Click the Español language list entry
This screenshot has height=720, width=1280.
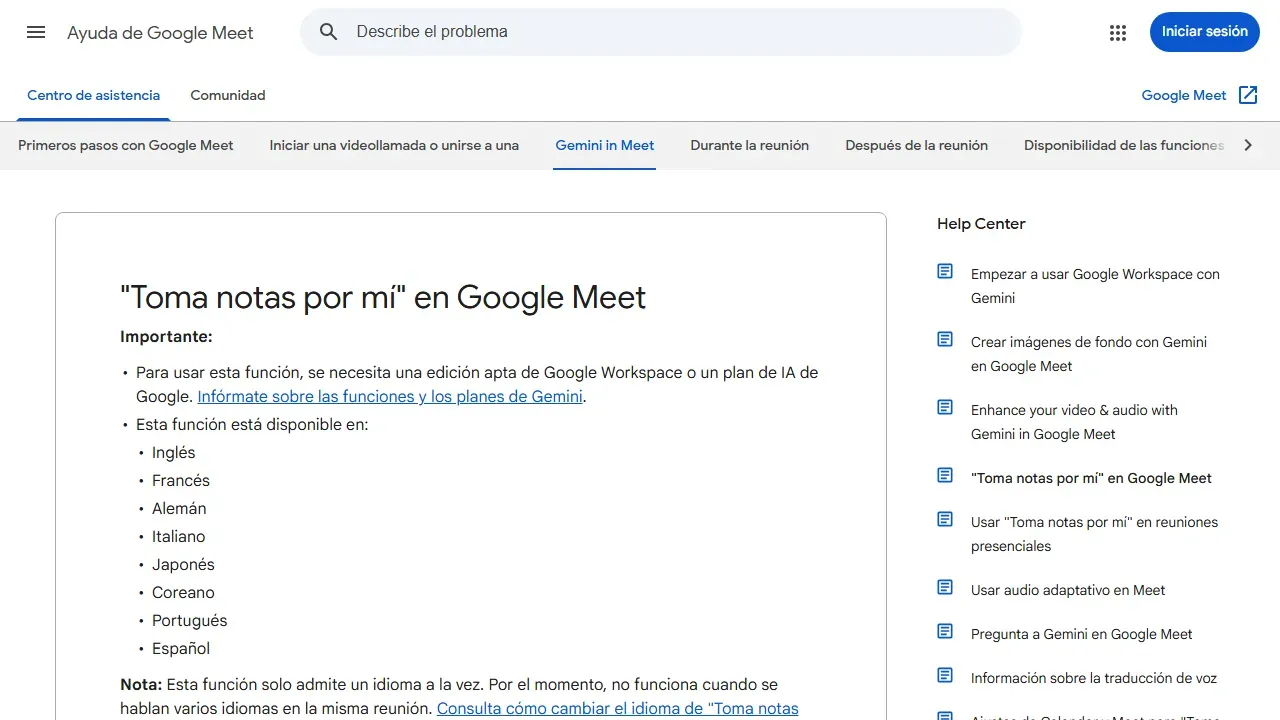tap(181, 649)
